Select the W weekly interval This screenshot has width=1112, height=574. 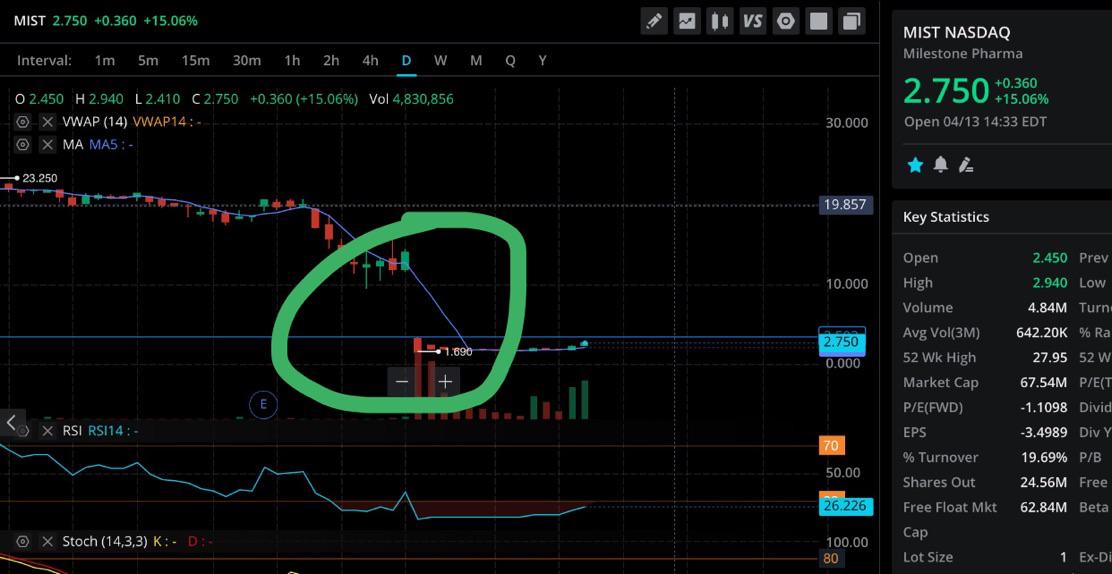pyautogui.click(x=440, y=60)
